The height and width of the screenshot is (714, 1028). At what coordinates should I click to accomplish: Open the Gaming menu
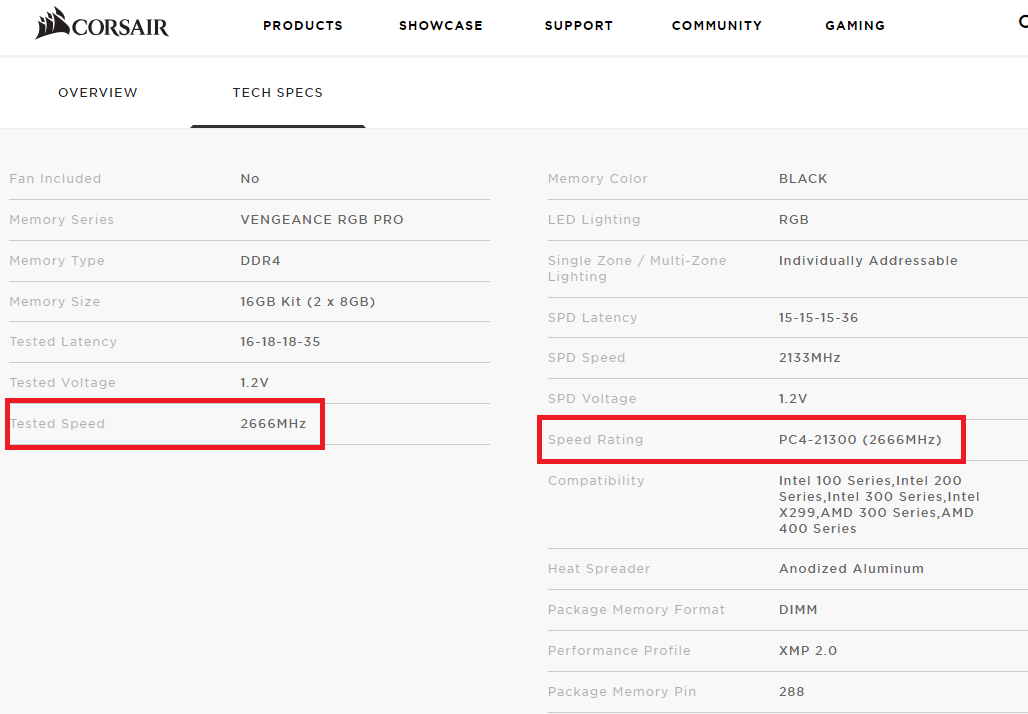tap(855, 26)
